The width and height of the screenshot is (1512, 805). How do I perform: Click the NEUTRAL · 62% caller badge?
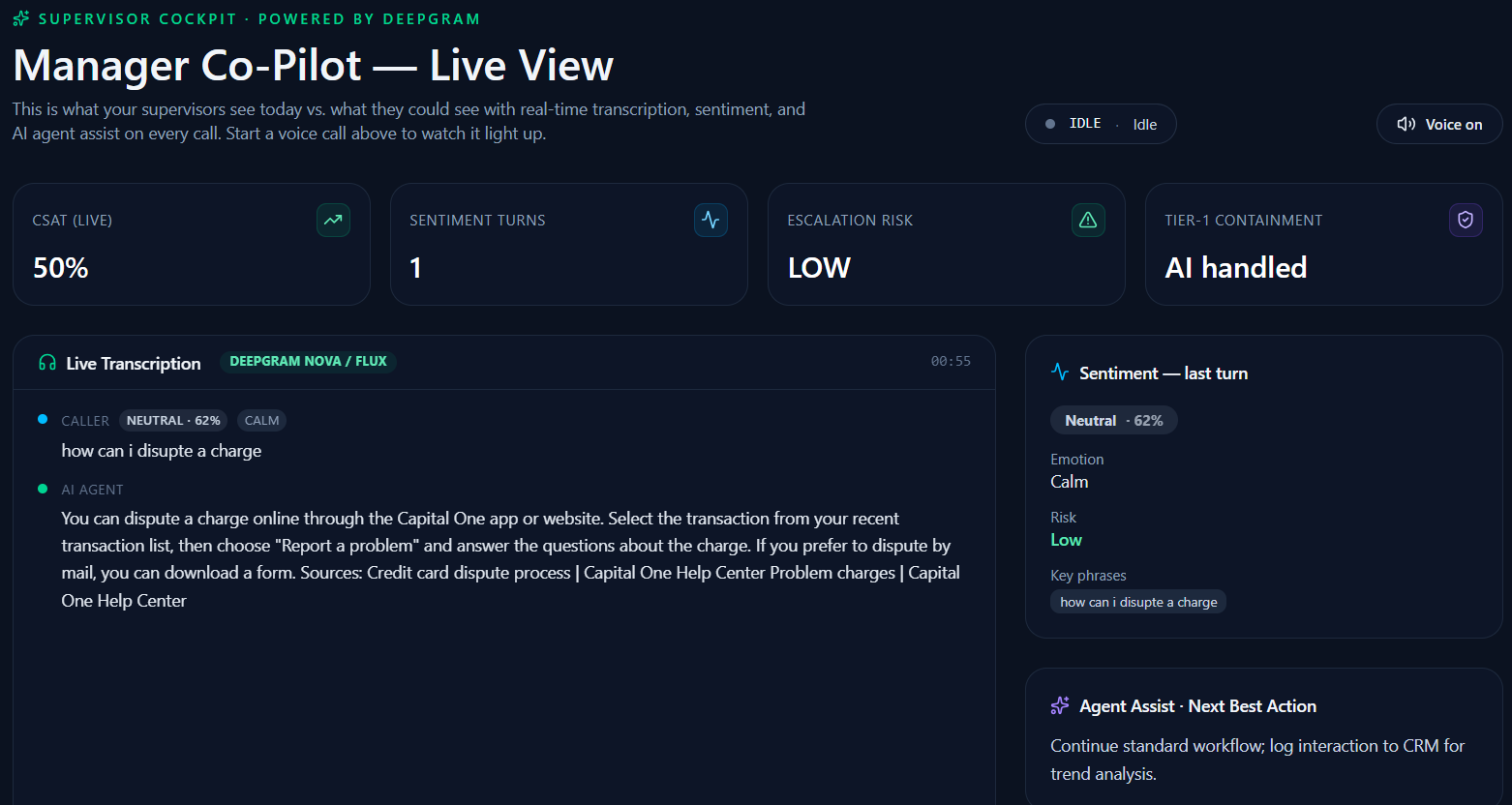click(x=173, y=421)
